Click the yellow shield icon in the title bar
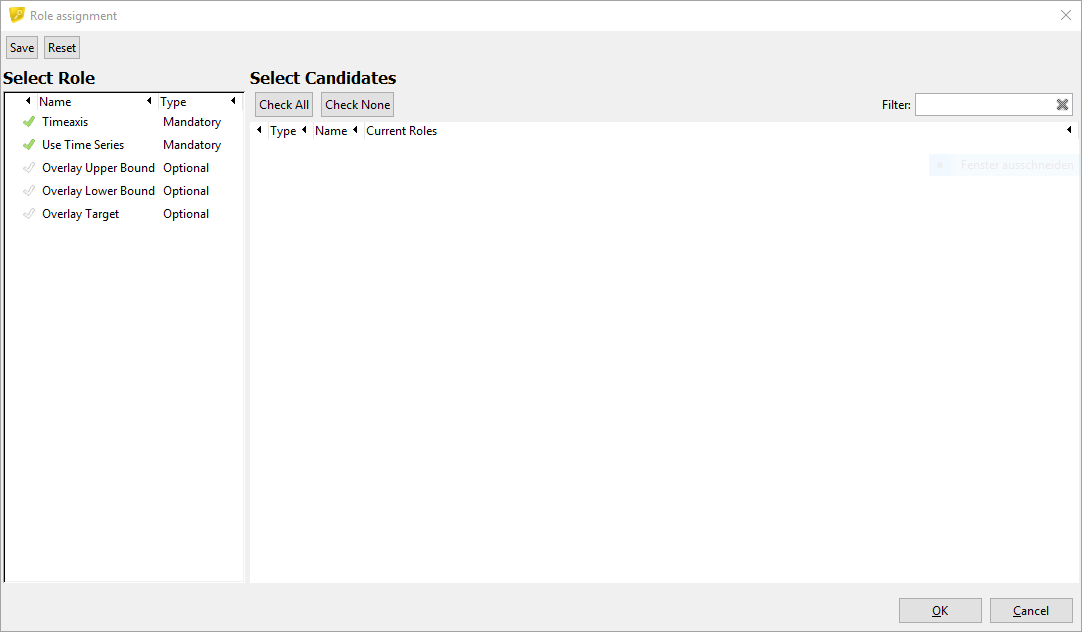The image size is (1082, 632). pyautogui.click(x=16, y=16)
